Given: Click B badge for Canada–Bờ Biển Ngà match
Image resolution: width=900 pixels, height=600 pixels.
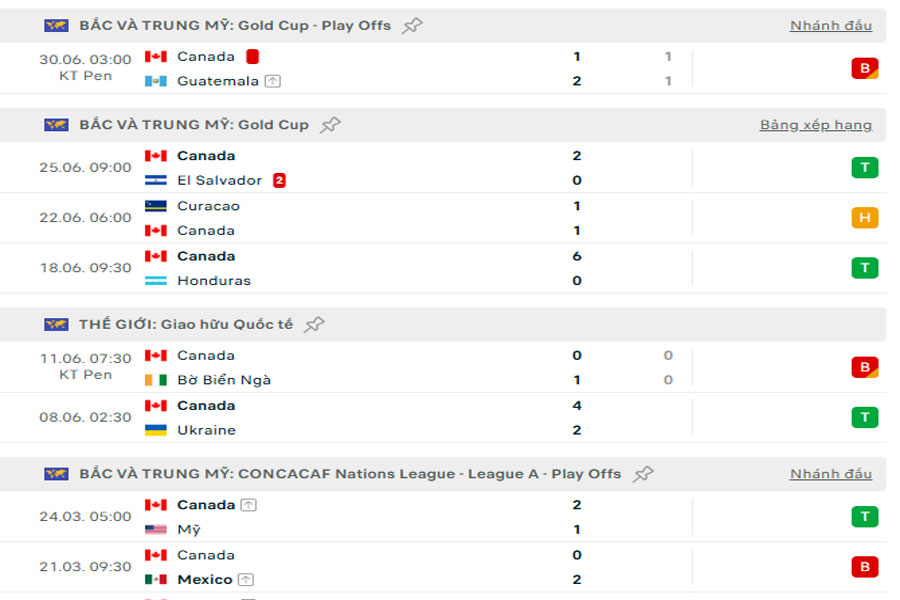Looking at the screenshot, I should click(864, 367).
